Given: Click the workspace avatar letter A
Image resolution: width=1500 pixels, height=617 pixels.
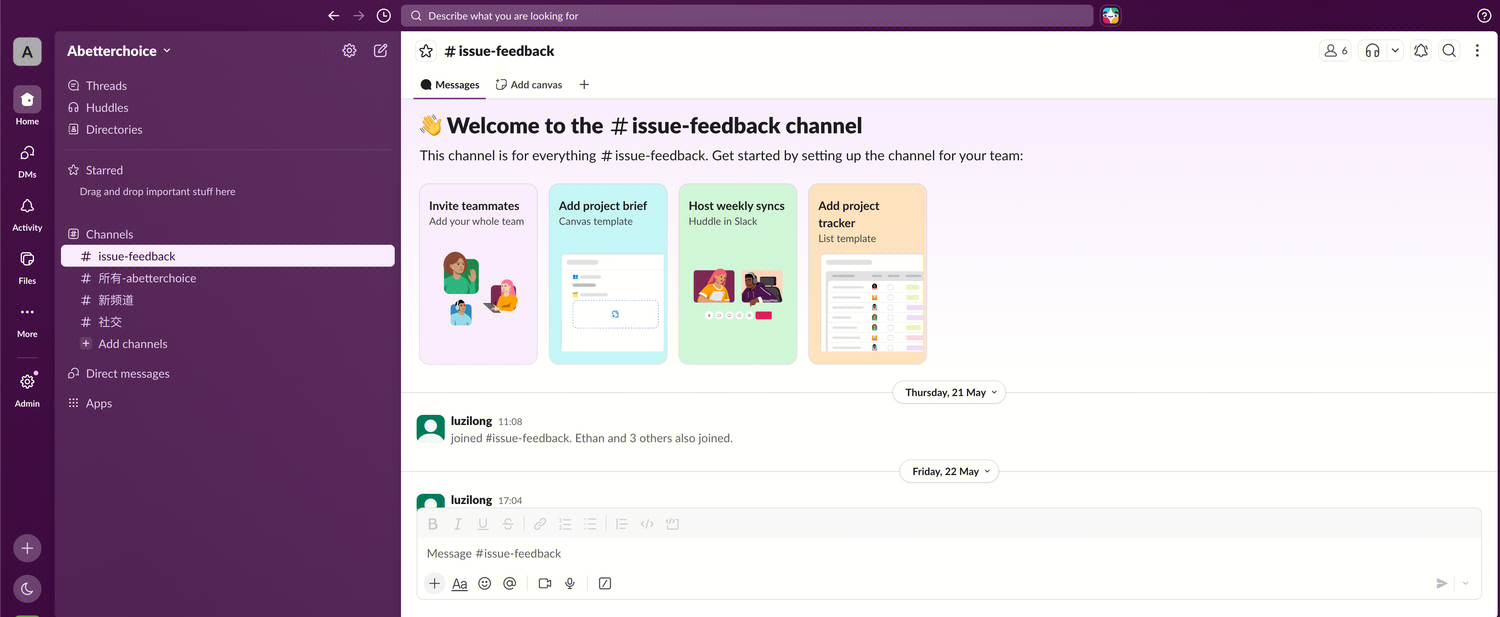Looking at the screenshot, I should pyautogui.click(x=27, y=51).
